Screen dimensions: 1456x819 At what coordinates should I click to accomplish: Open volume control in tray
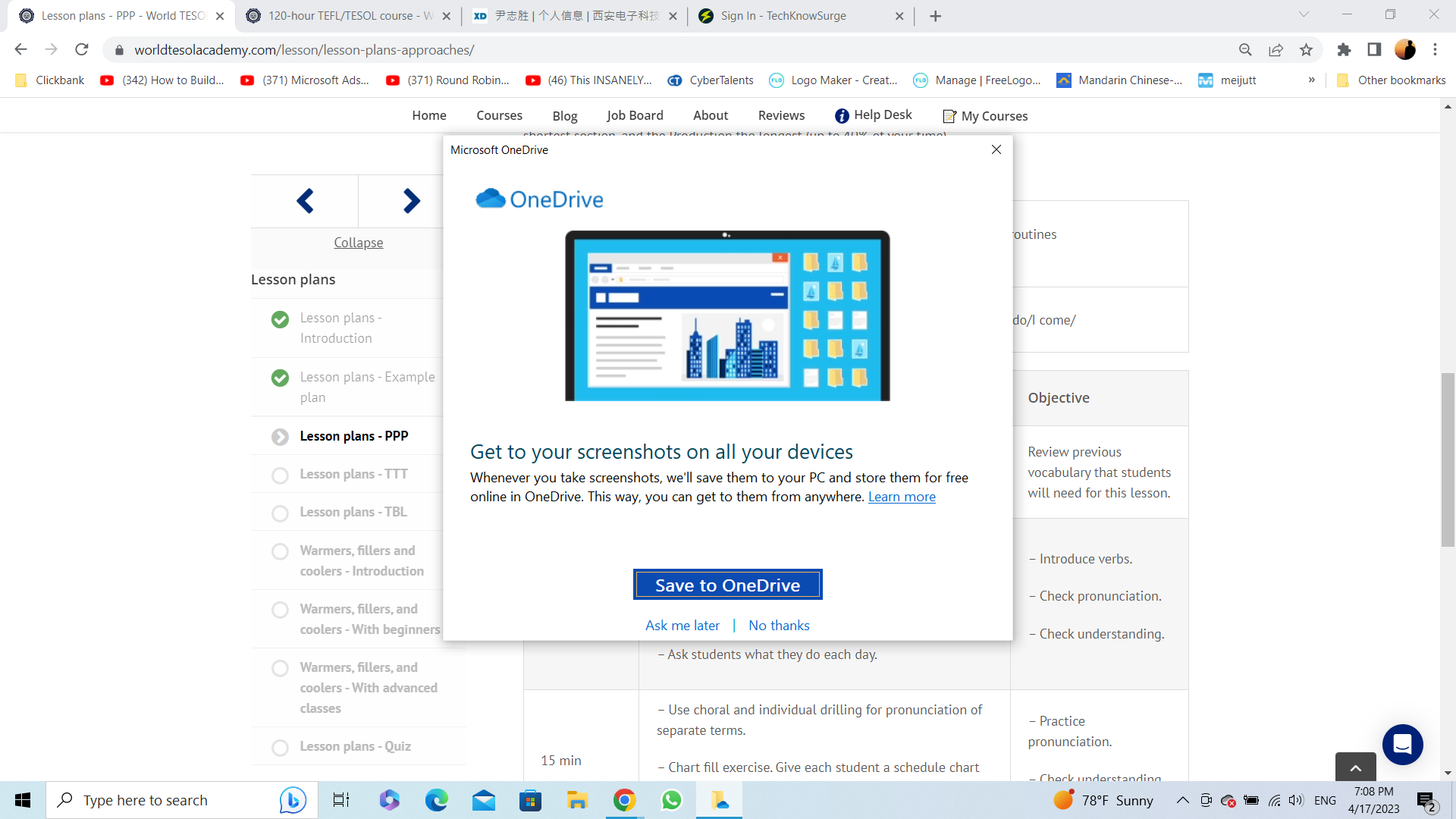pyautogui.click(x=1296, y=800)
